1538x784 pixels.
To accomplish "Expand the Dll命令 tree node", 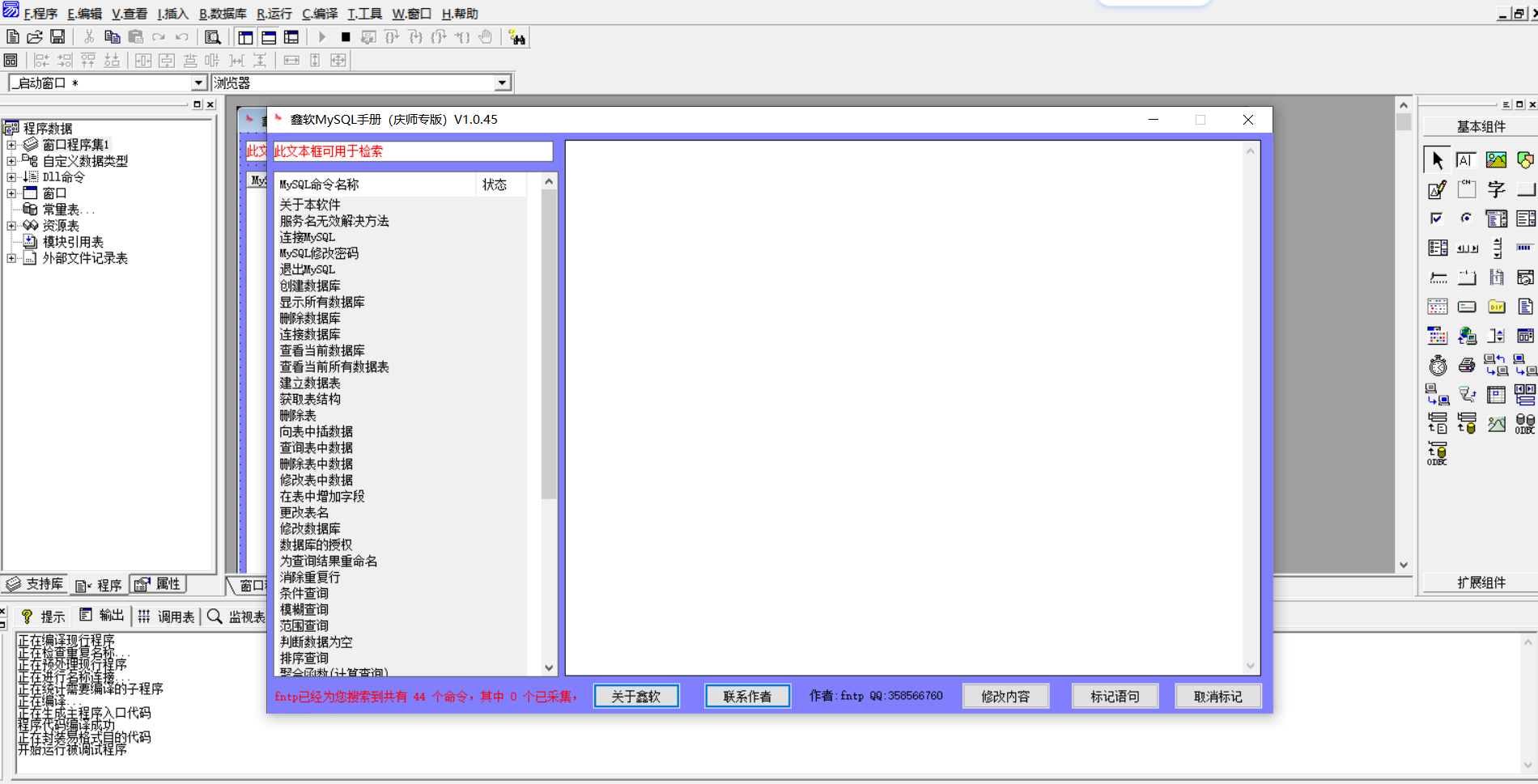I will [11, 177].
